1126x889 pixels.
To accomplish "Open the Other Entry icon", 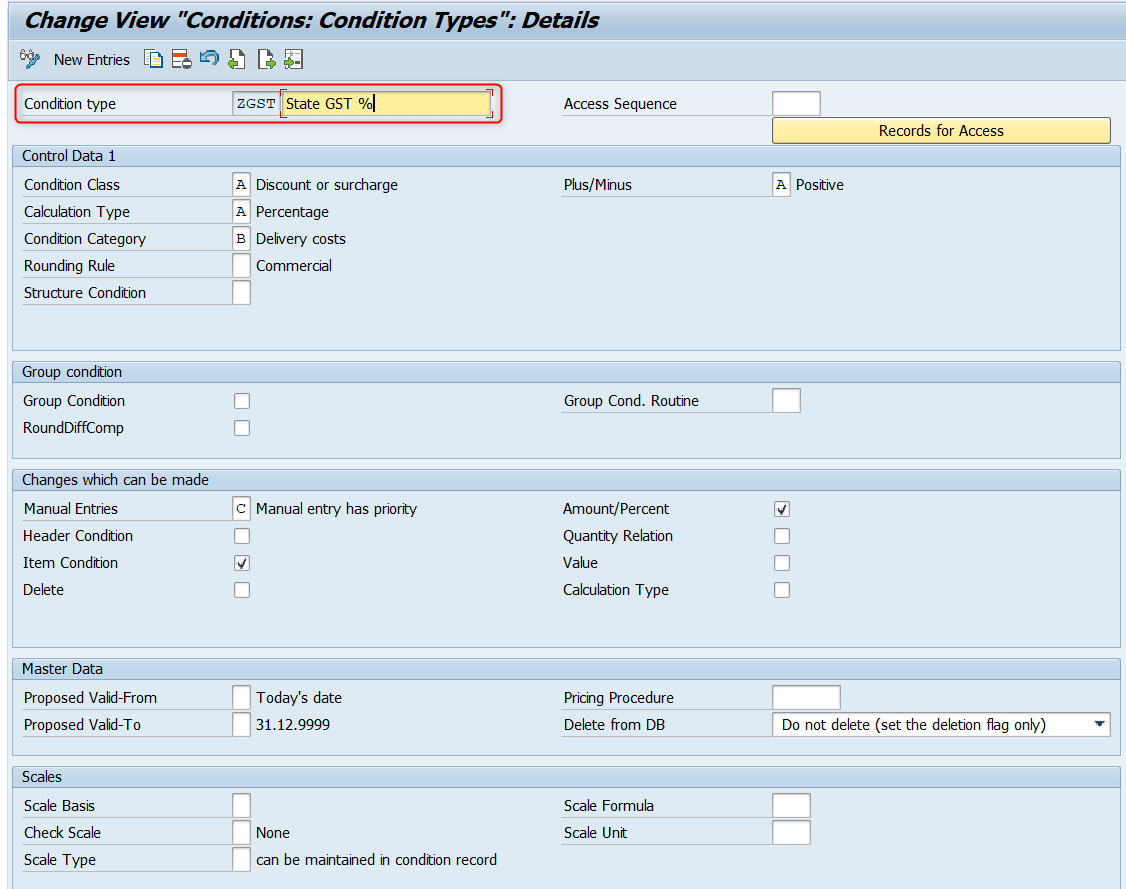I will pyautogui.click(x=293, y=59).
